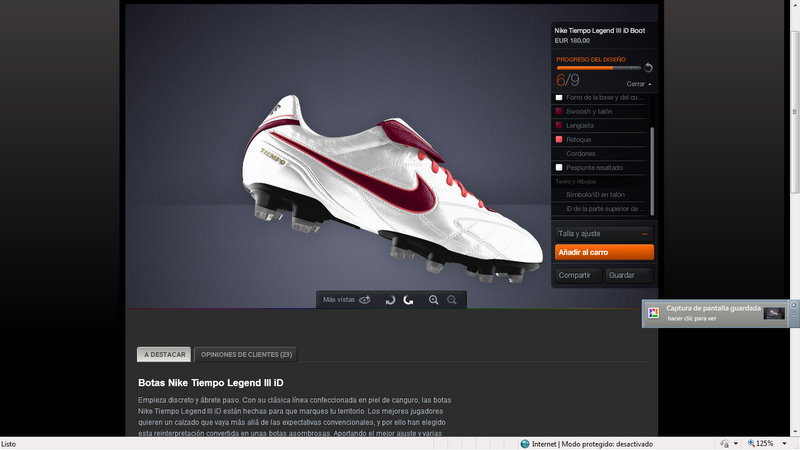Viewport: 800px width, 450px height.
Task: Select the Swoosh y talón color swatch
Action: [x=559, y=111]
